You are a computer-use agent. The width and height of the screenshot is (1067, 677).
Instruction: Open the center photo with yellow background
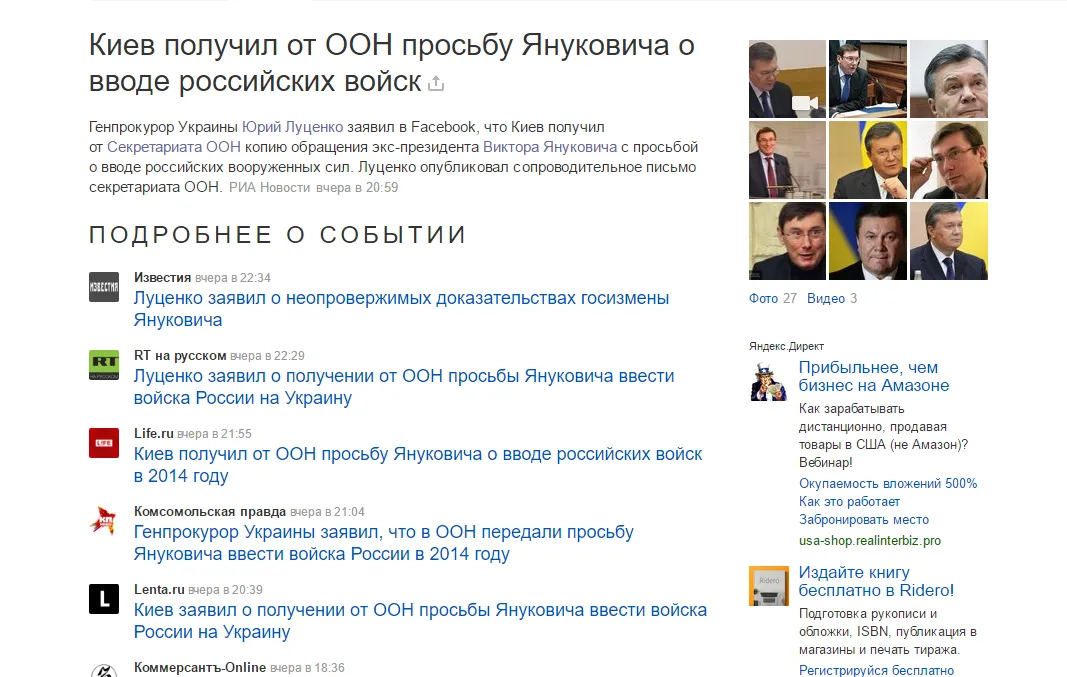[868, 160]
